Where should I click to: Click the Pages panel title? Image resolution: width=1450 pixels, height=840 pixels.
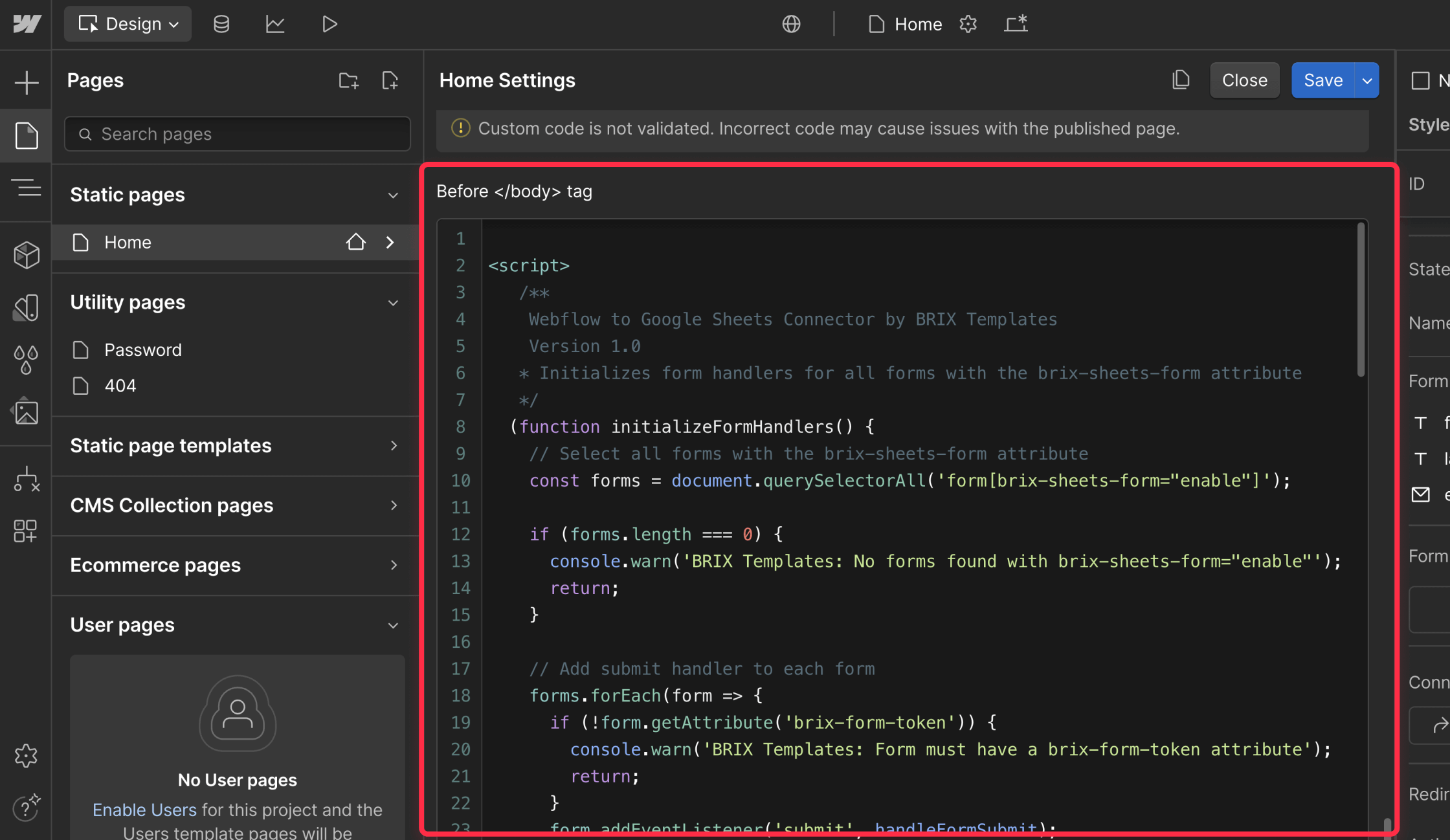95,80
